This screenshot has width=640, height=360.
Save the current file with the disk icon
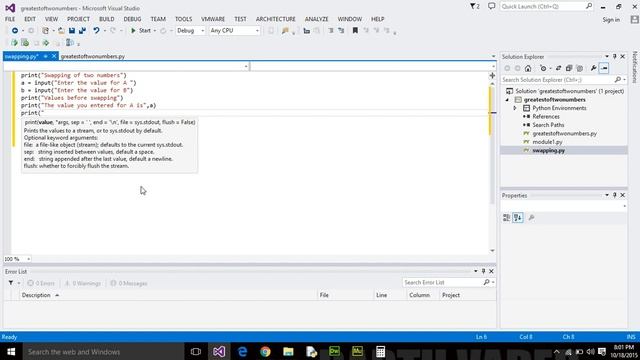72,31
